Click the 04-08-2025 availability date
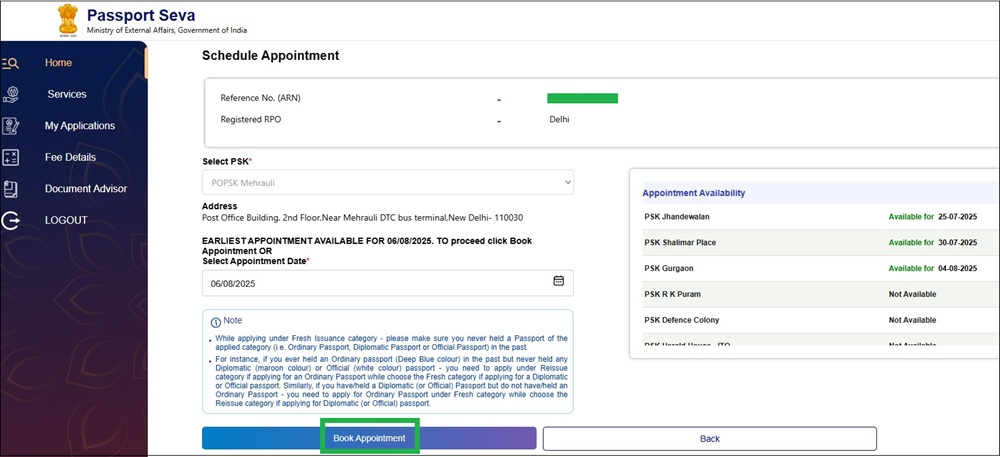This screenshot has width=1000, height=457. 957,268
